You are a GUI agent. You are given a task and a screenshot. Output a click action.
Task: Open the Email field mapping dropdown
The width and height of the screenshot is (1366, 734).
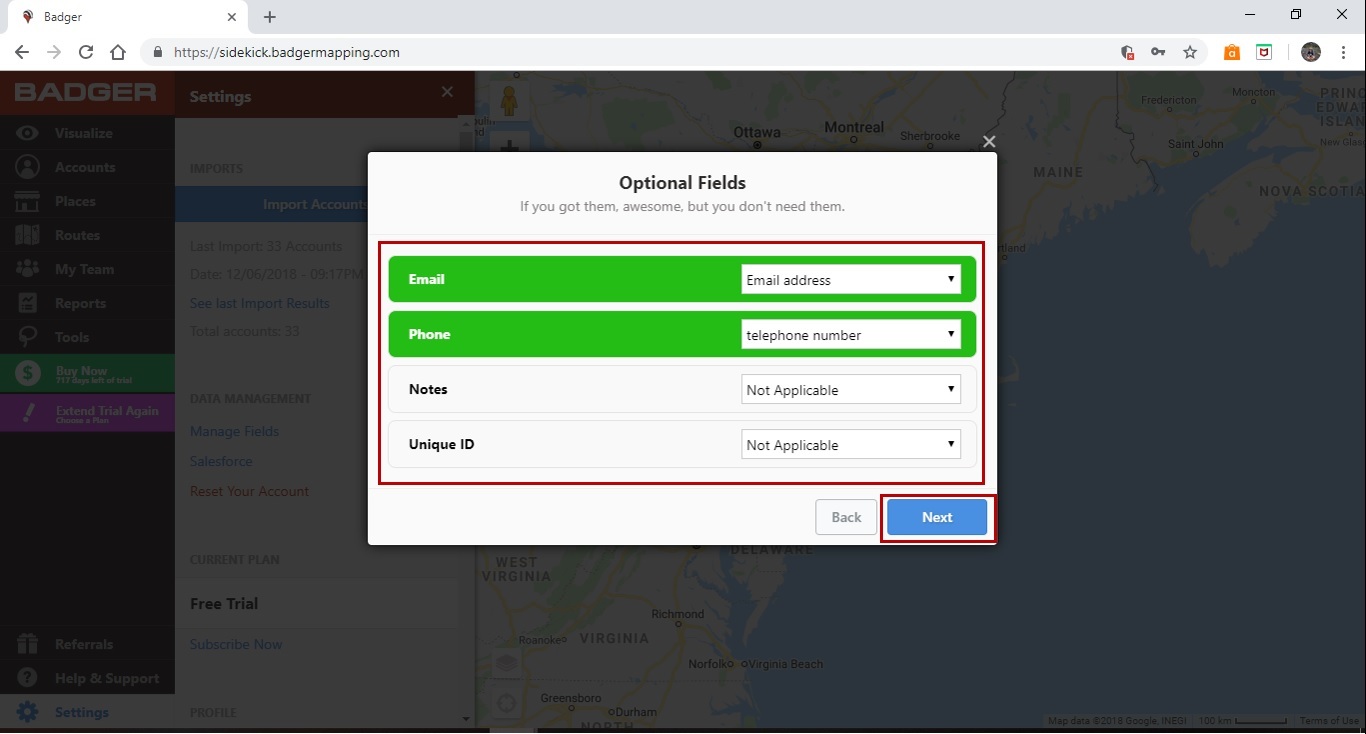point(851,280)
